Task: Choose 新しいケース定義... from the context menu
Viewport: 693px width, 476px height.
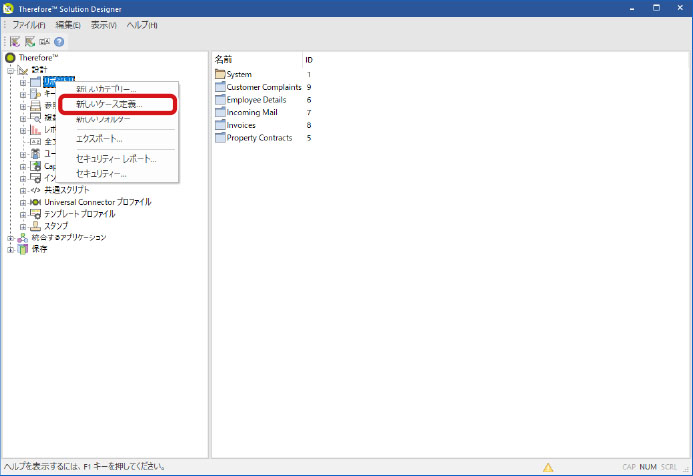Action: point(109,104)
